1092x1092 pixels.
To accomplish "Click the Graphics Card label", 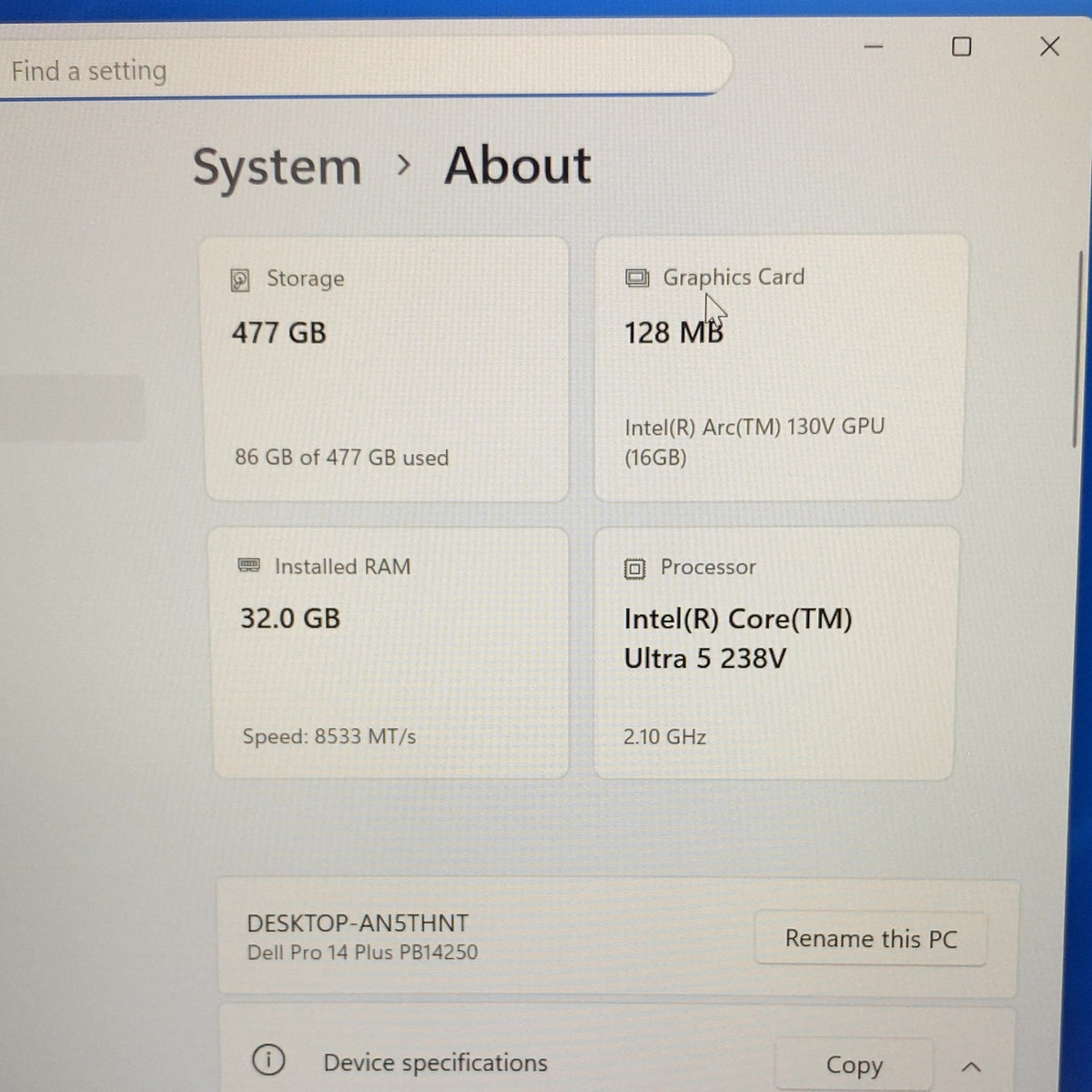I will pos(733,277).
